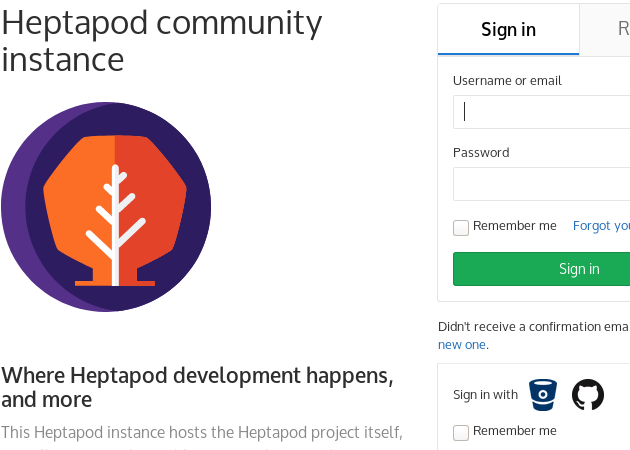Open the Forgot your password link
Screen dimensions: 630x450
(x=601, y=226)
